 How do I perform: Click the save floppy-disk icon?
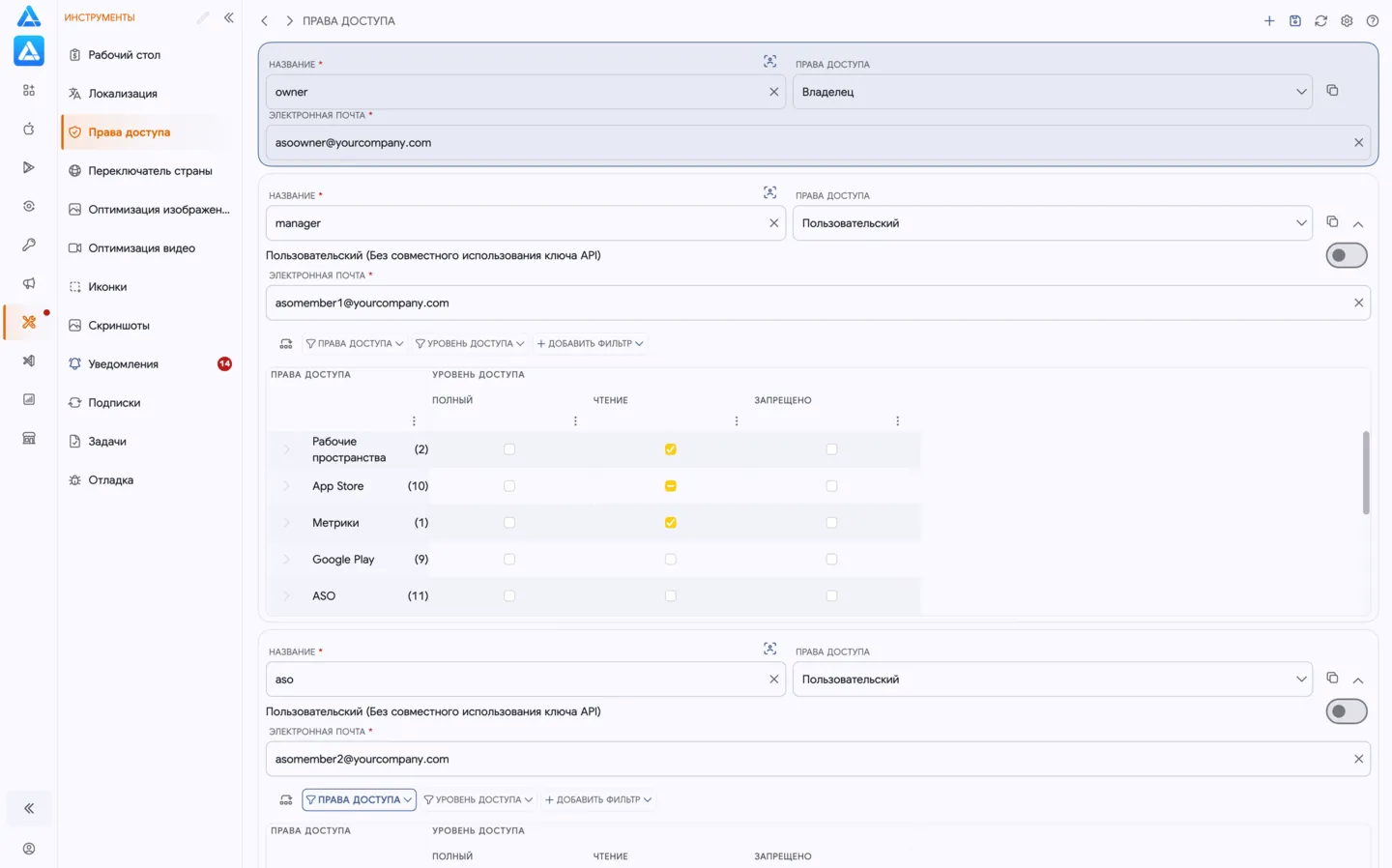[x=1295, y=20]
